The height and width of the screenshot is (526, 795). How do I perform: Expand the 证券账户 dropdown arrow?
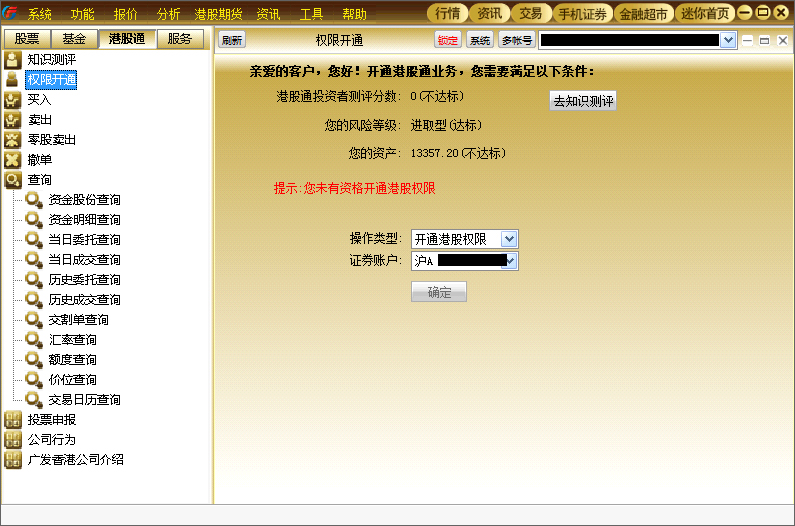[x=511, y=261]
